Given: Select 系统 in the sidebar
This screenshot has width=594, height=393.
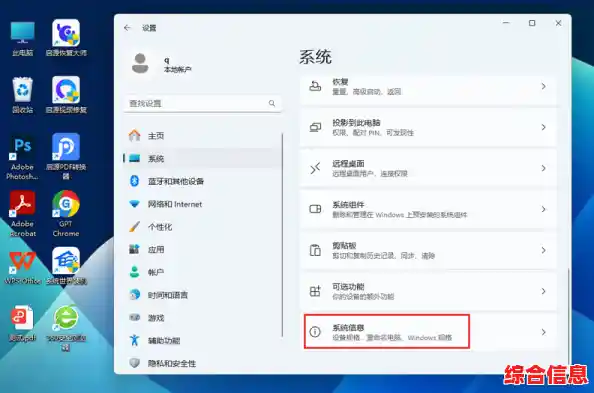Looking at the screenshot, I should coord(202,158).
